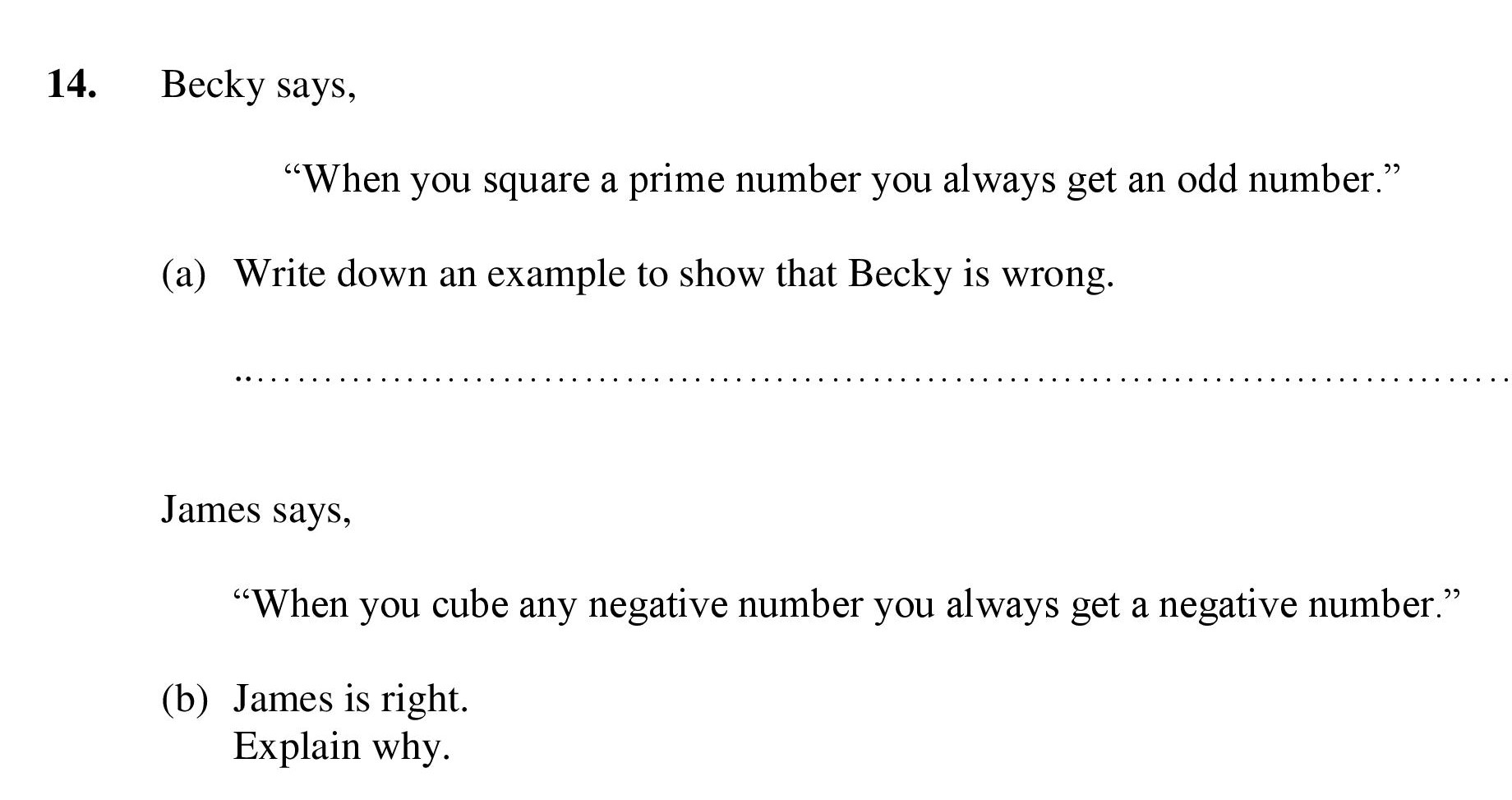
Task: Click the question number 14
Action: pos(71,84)
